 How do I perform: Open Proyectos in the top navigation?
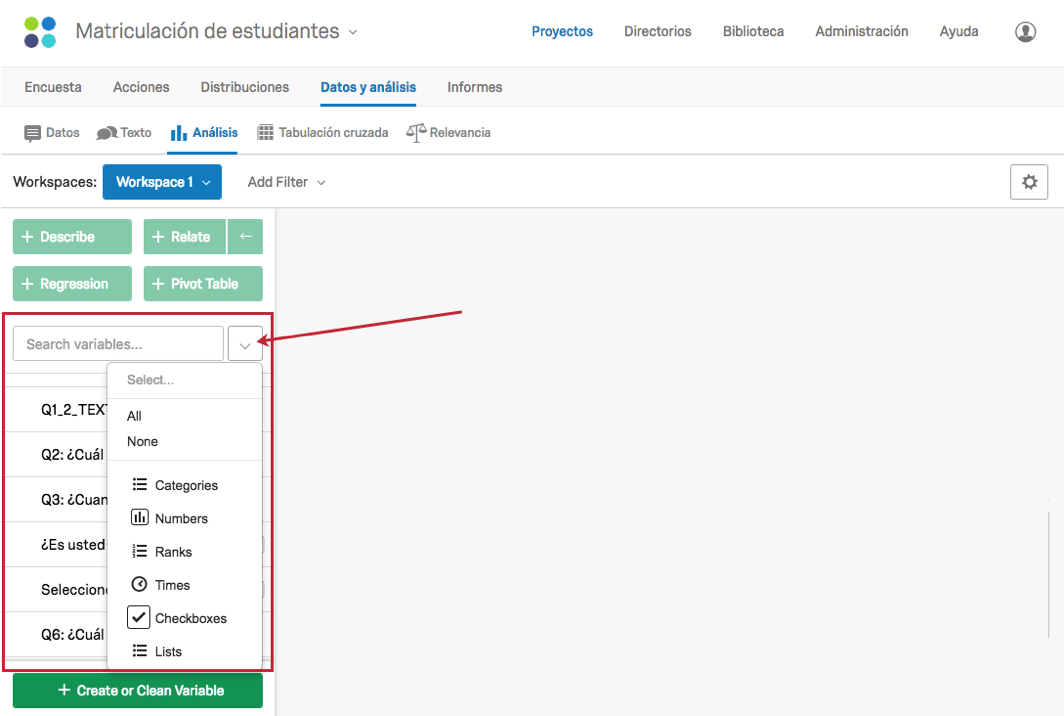coord(562,31)
